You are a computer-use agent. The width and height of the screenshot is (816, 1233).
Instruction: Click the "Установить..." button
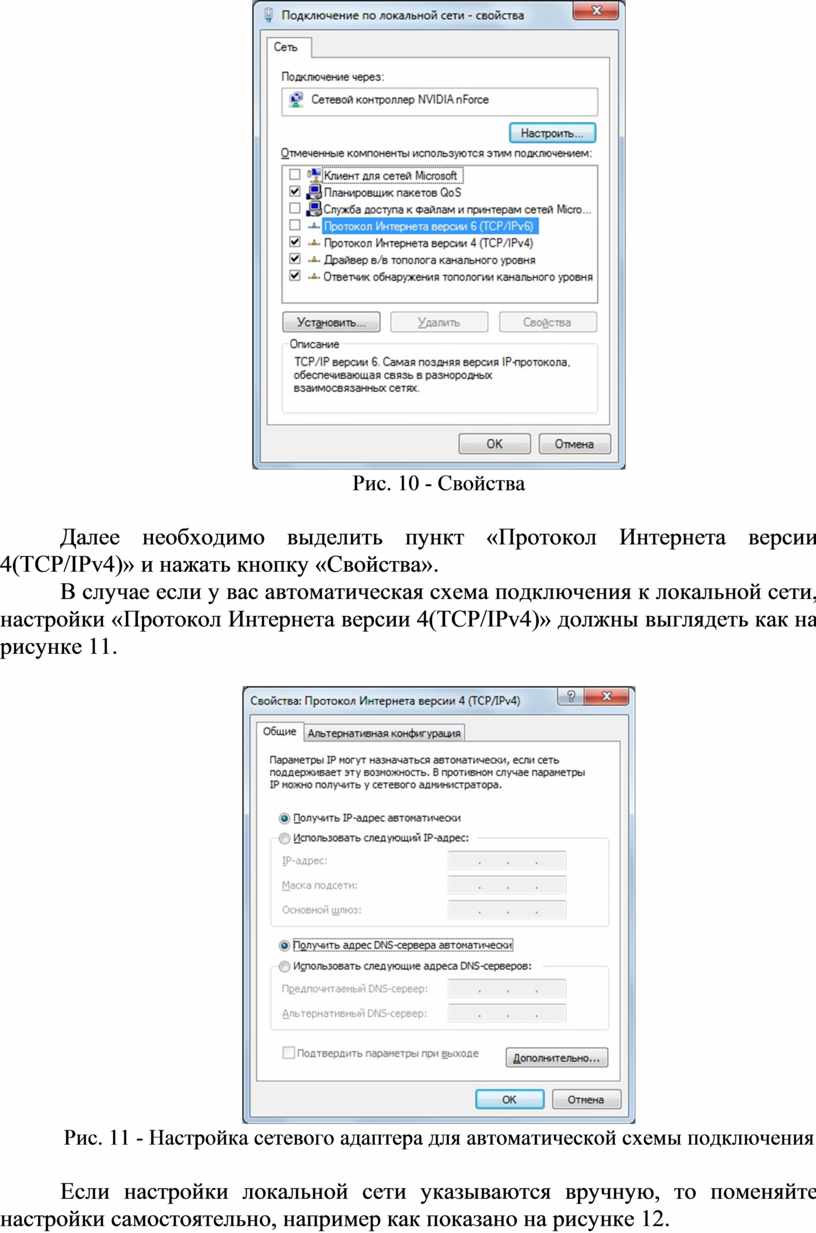[x=330, y=323]
